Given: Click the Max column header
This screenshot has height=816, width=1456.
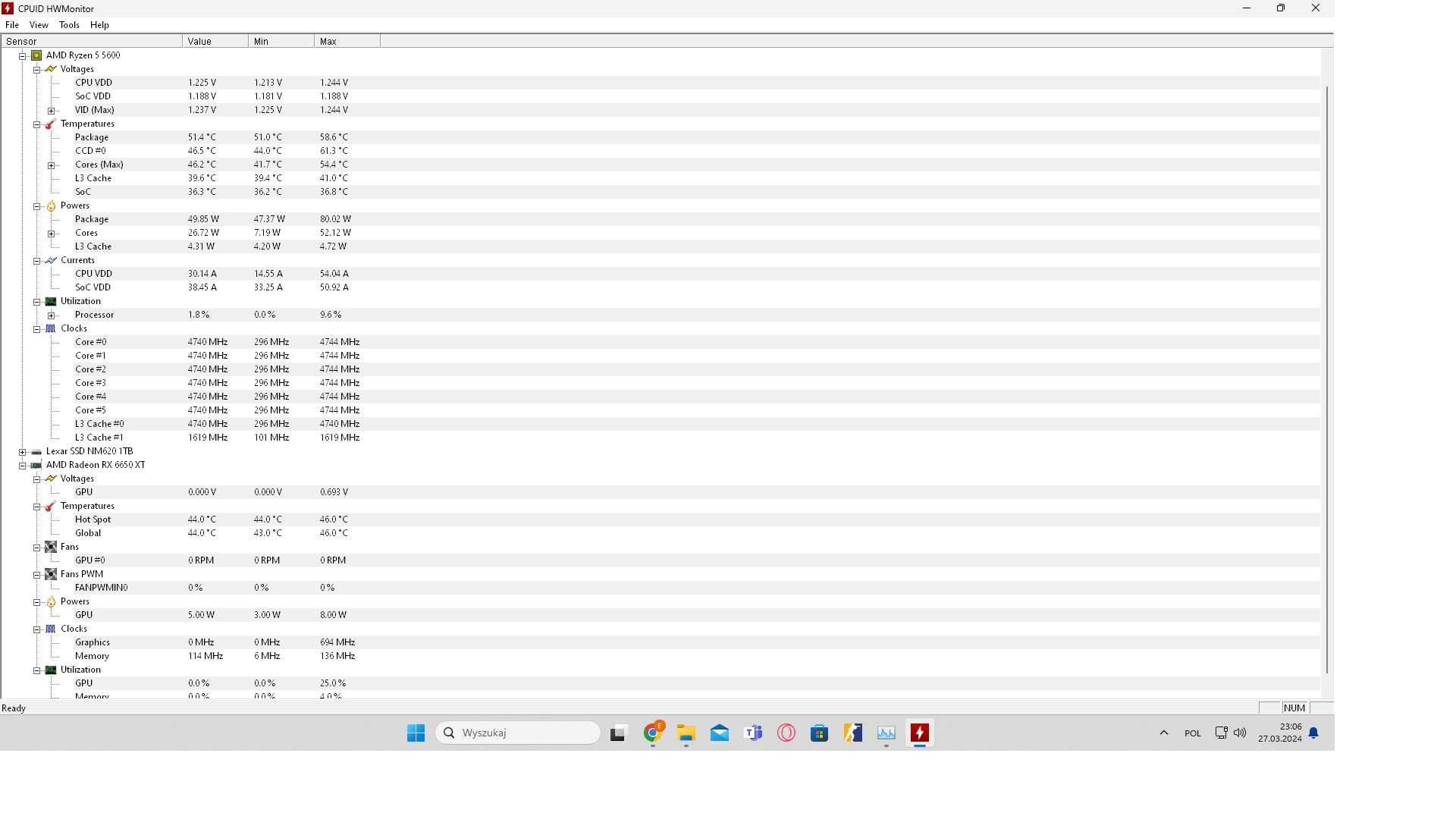Looking at the screenshot, I should pos(347,42).
